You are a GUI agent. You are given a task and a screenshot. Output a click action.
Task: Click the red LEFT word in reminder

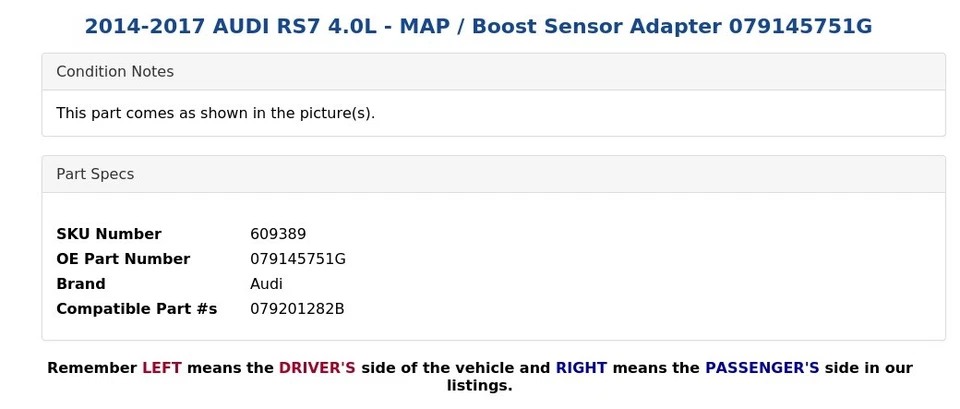[162, 368]
